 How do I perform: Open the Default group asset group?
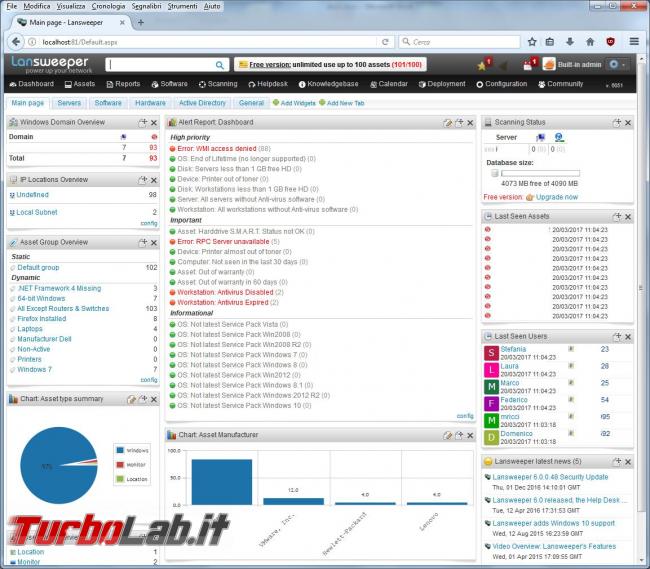pyautogui.click(x=38, y=268)
